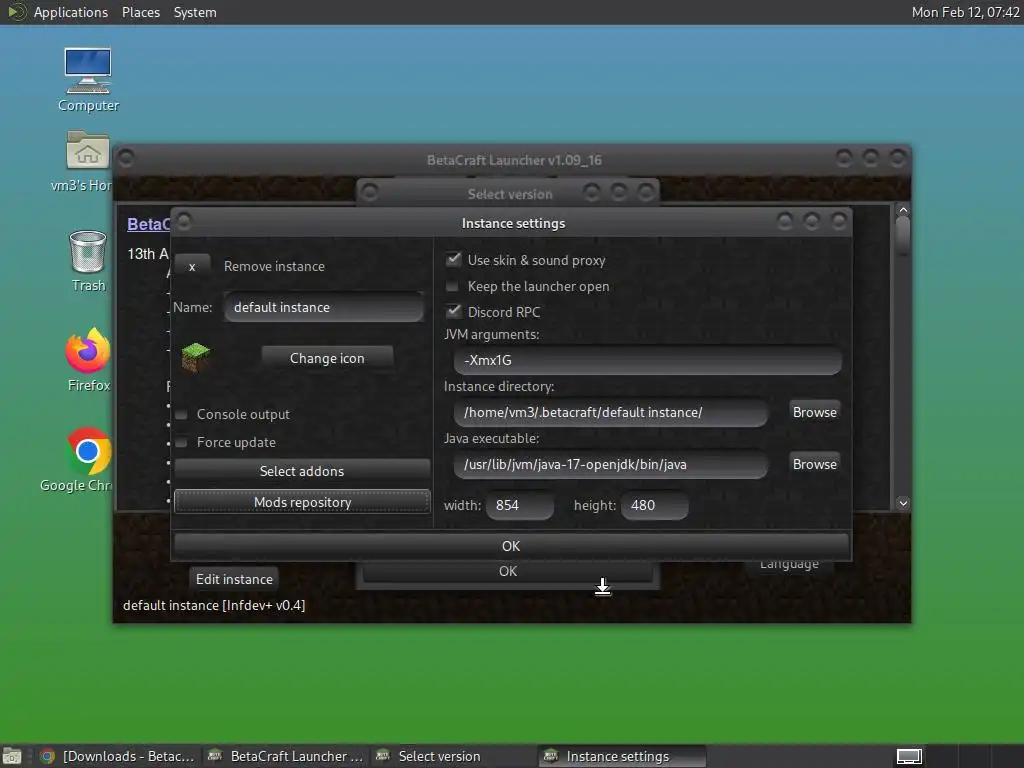Viewport: 1024px width, 768px height.
Task: Toggle Use skin & sound proxy checkbox
Action: [x=453, y=259]
